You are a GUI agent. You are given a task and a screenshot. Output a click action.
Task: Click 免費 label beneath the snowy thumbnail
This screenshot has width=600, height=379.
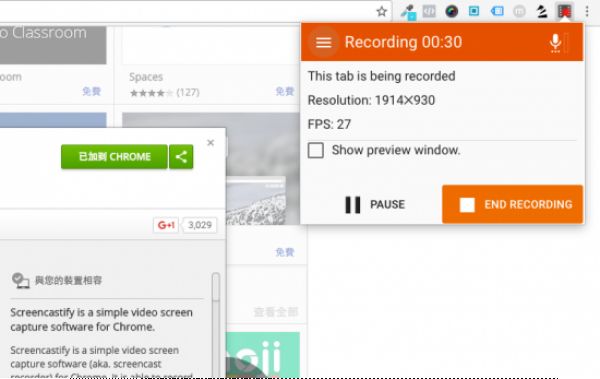click(x=285, y=252)
